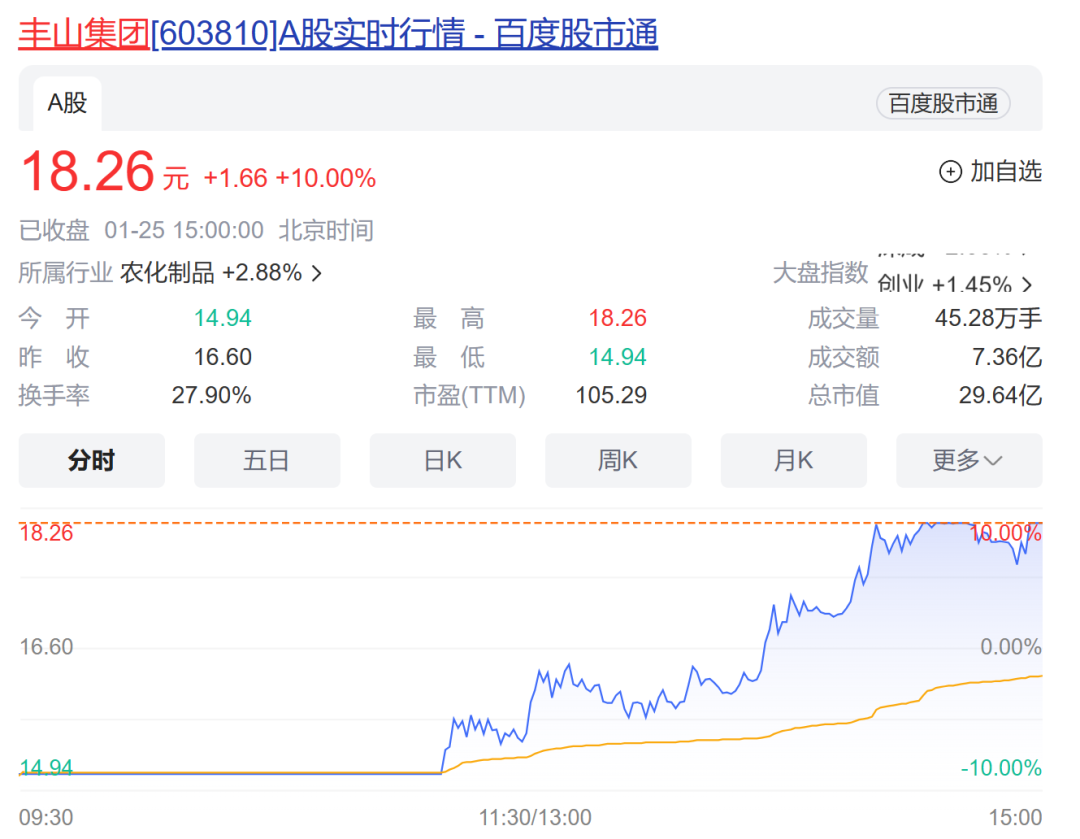Switch to the 周K chart tab
1080x839 pixels.
click(x=618, y=460)
